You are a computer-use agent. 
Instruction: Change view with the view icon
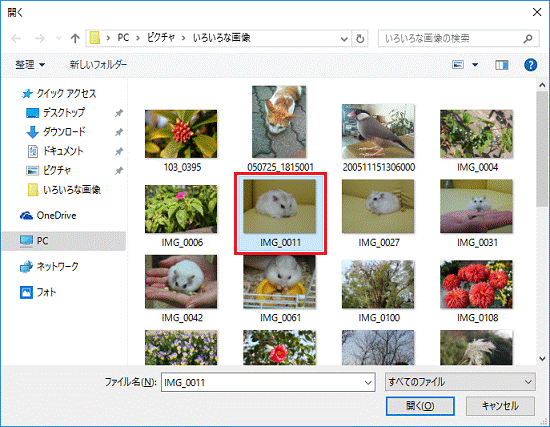click(x=458, y=65)
